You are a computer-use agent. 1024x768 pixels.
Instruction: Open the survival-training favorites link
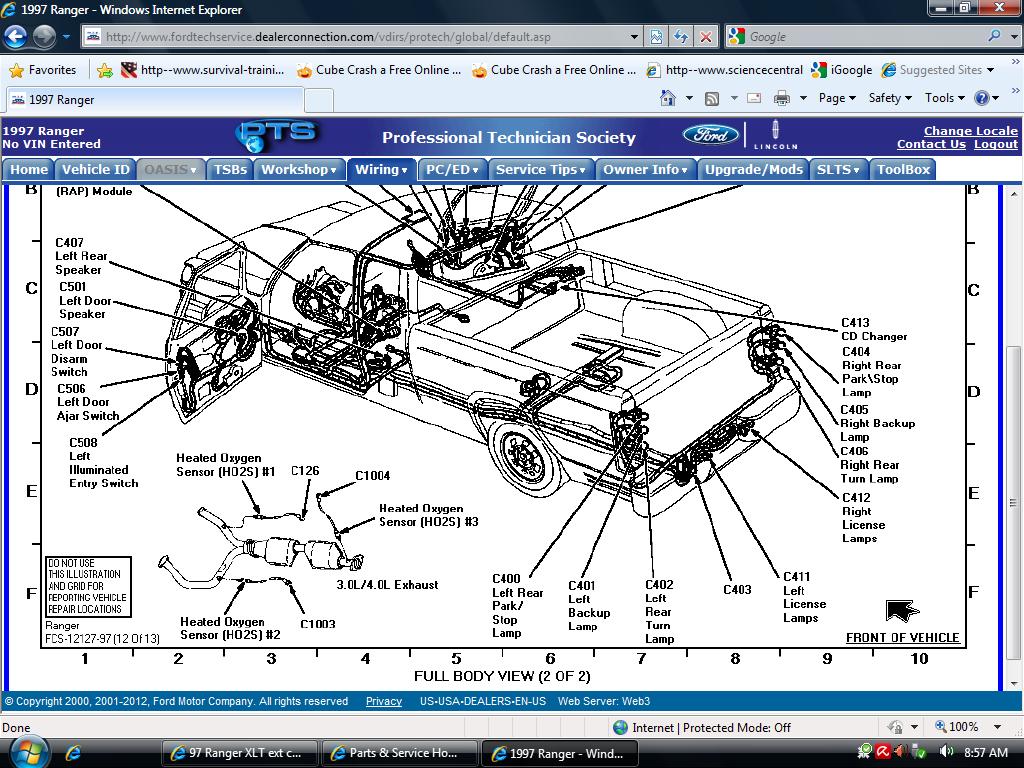[203, 70]
